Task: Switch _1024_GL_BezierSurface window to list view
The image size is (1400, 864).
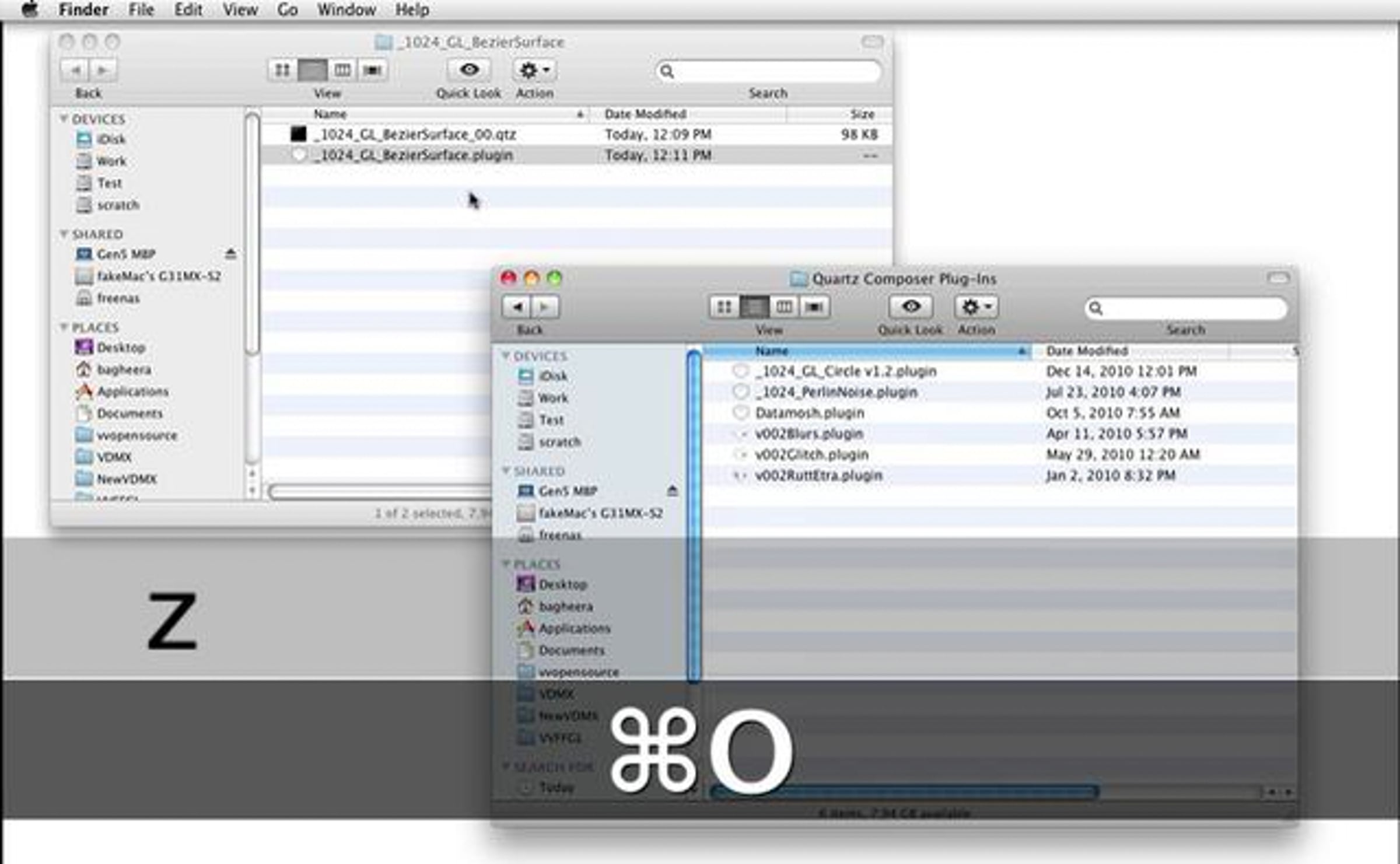Action: coord(313,70)
